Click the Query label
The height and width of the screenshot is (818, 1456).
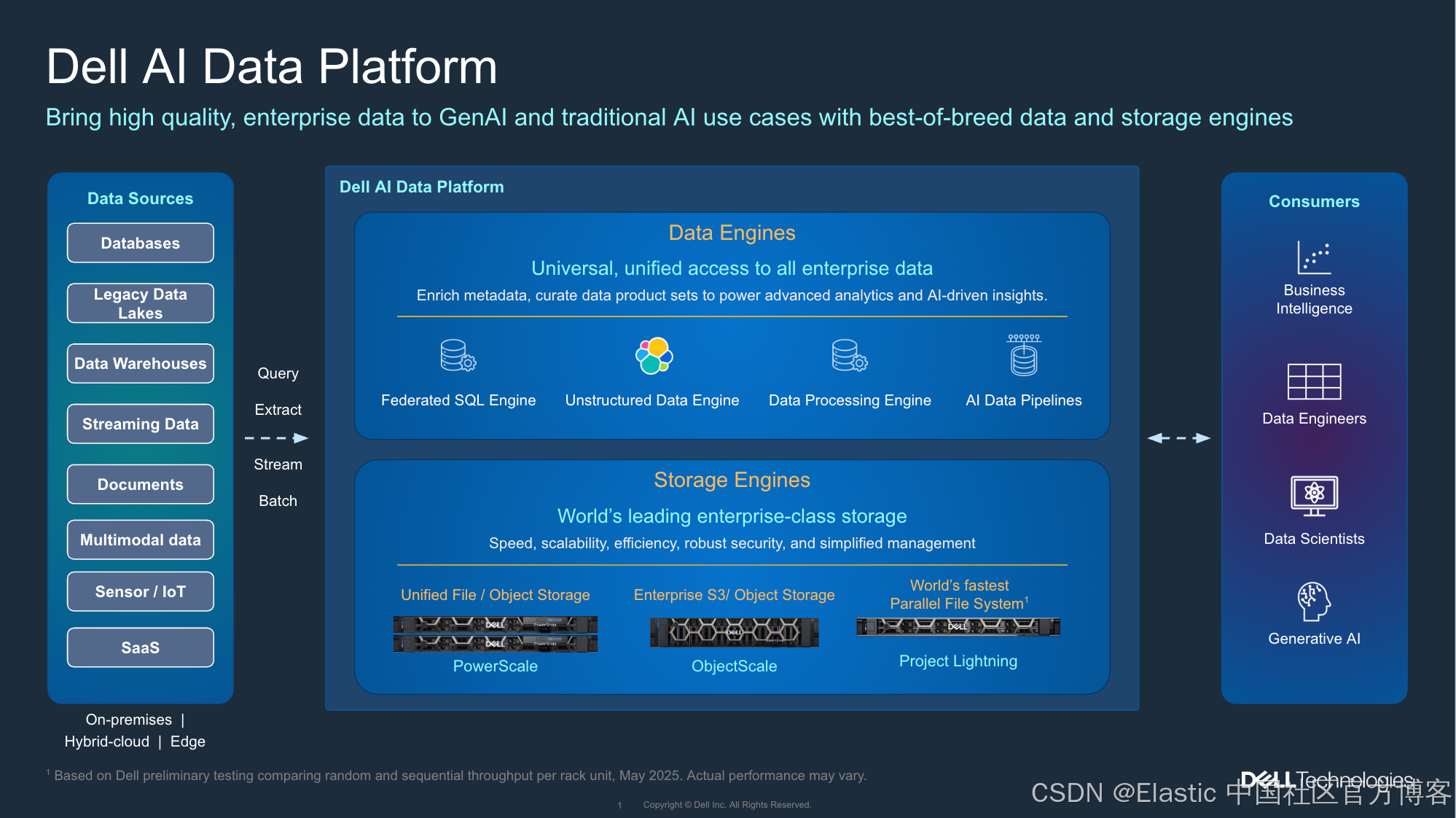278,373
